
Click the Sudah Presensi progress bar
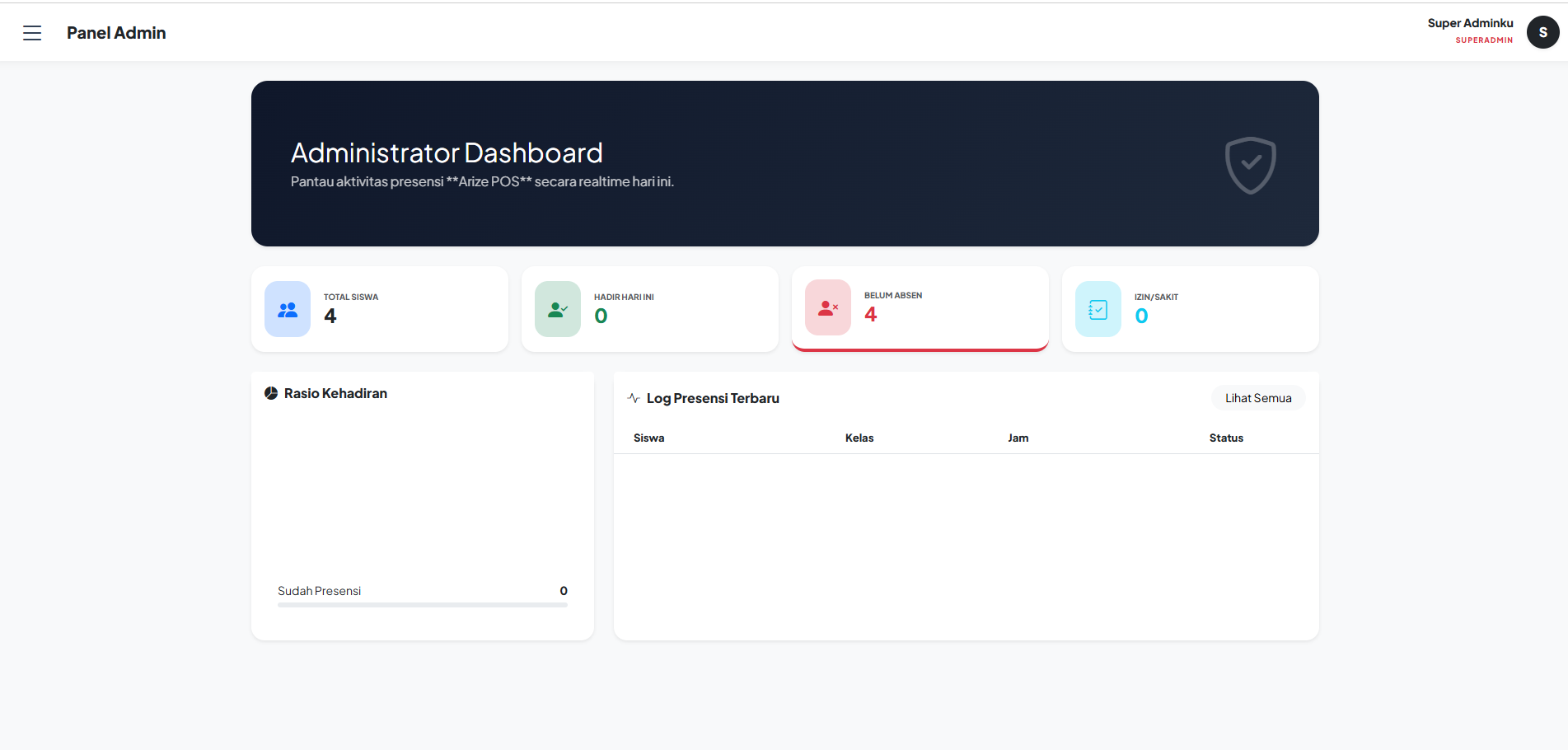point(422,603)
